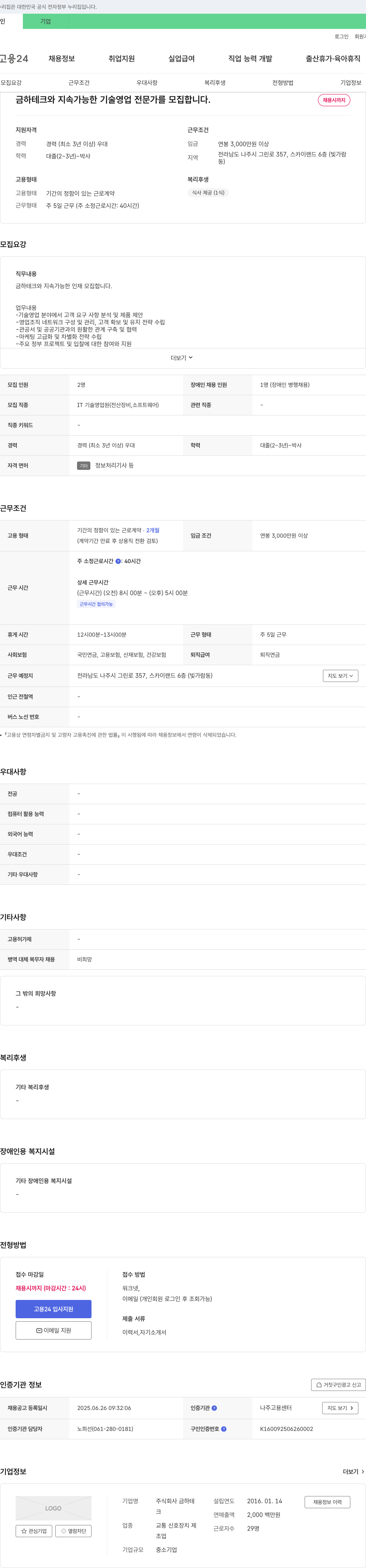Add company via 관심기업 star button
The width and height of the screenshot is (366, 1568).
34,1530
